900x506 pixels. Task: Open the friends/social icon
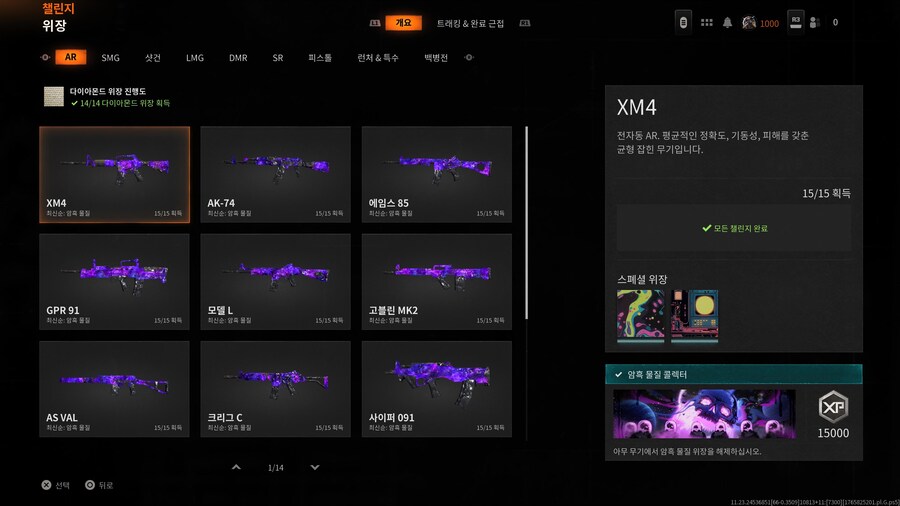tap(814, 22)
